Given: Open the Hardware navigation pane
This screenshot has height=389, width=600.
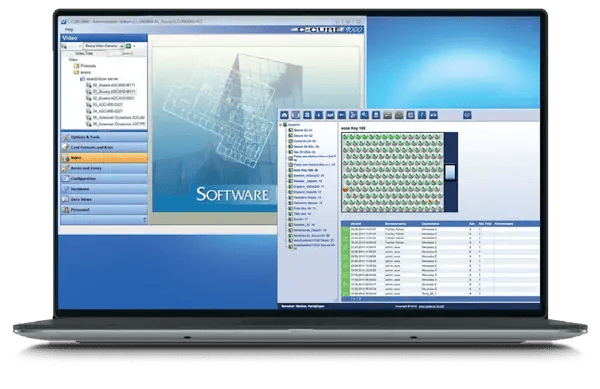Looking at the screenshot, I should pos(104,189).
